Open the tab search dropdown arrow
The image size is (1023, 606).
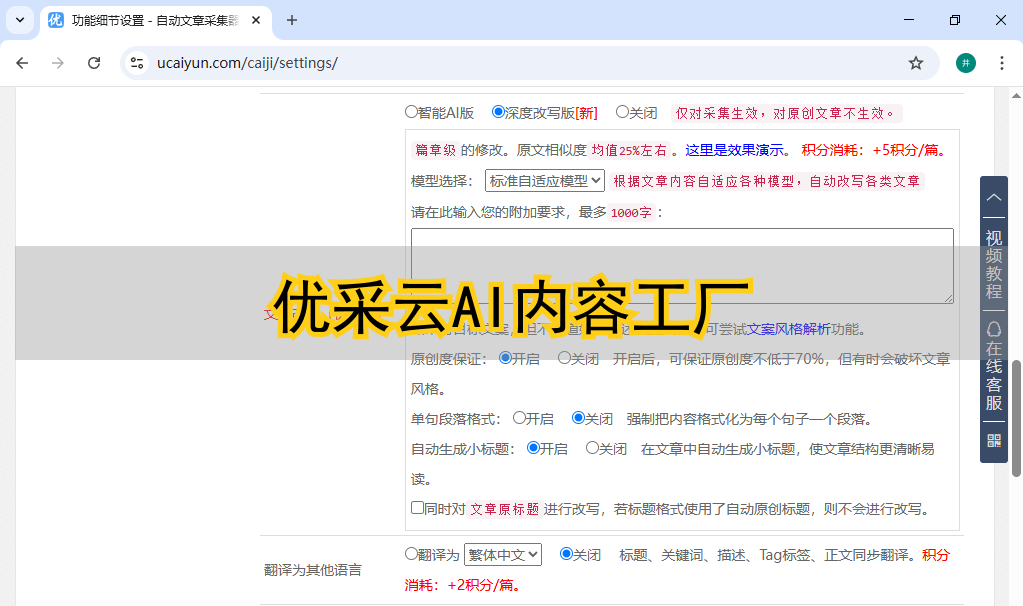point(19,20)
